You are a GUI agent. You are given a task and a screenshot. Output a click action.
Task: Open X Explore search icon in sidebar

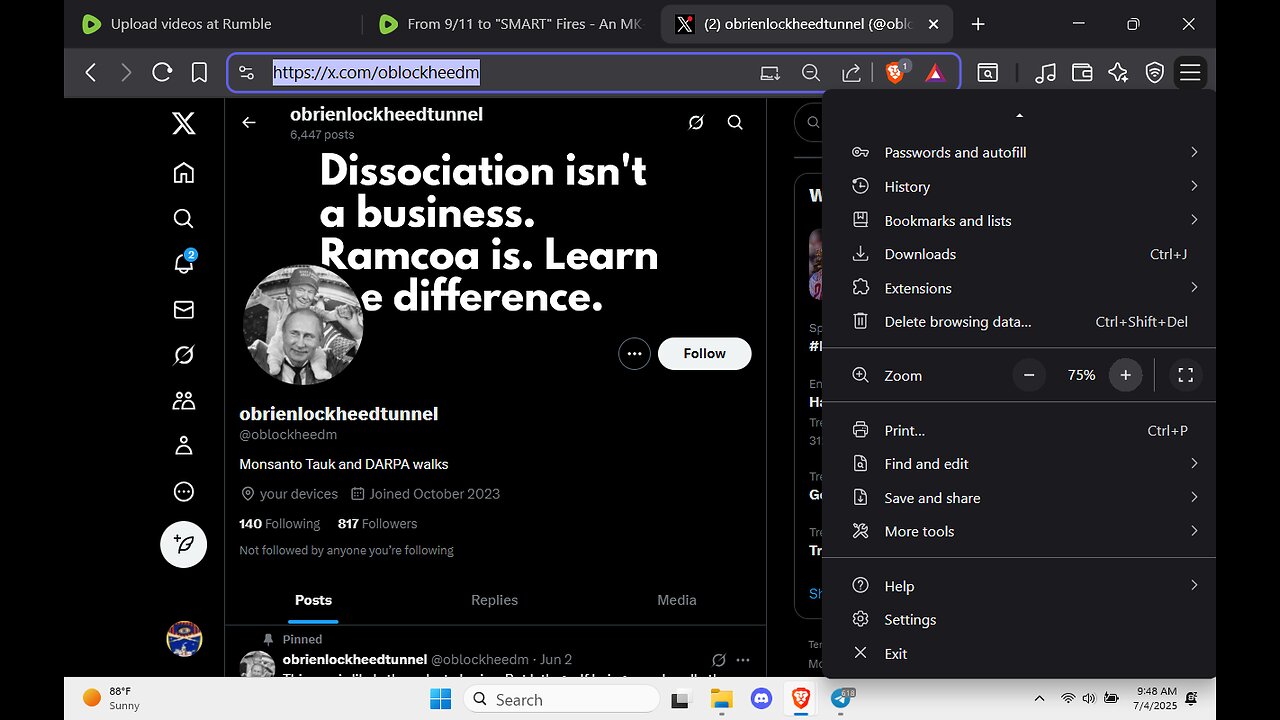pos(183,218)
